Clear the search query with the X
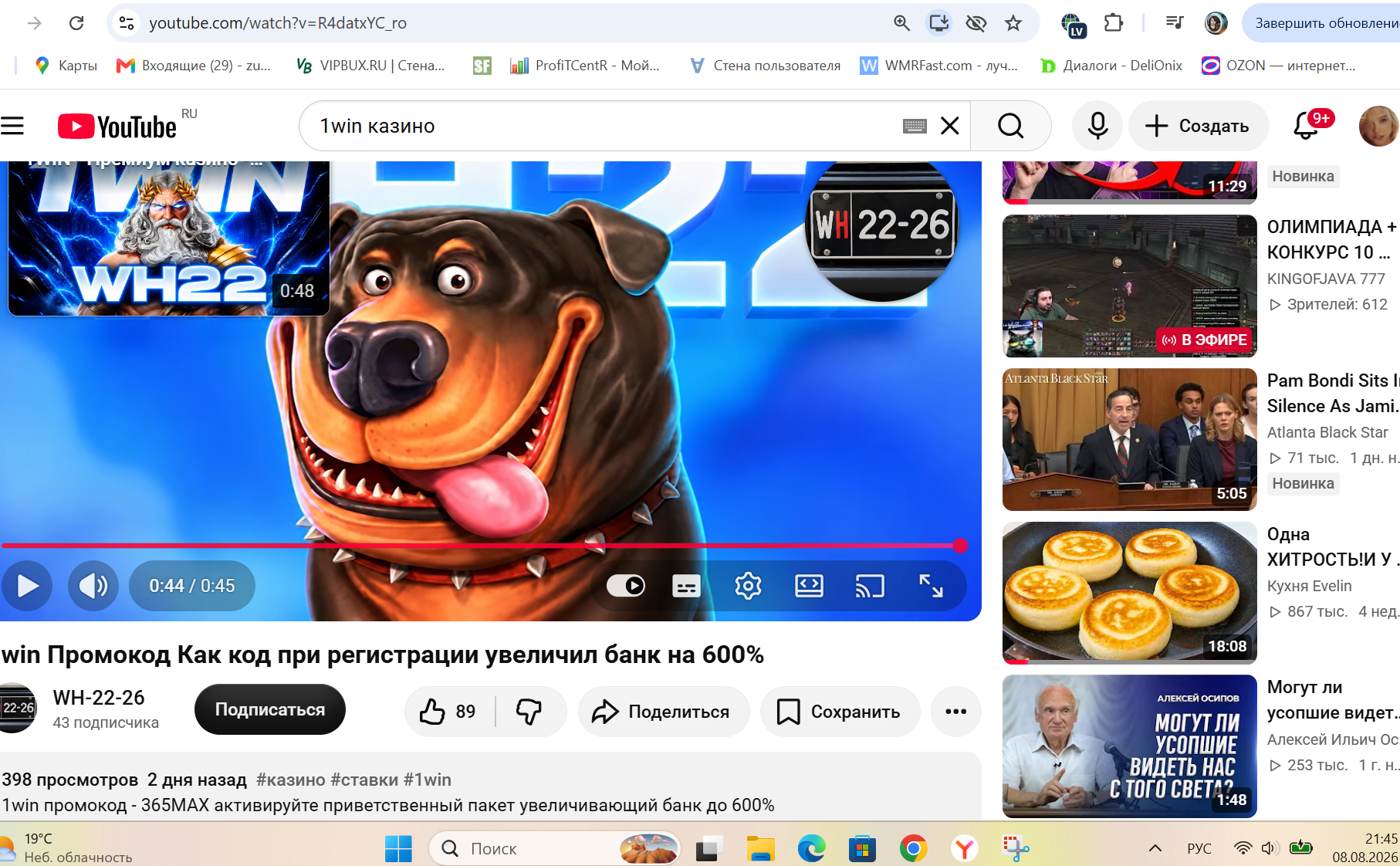The width and height of the screenshot is (1400, 866). coord(950,126)
